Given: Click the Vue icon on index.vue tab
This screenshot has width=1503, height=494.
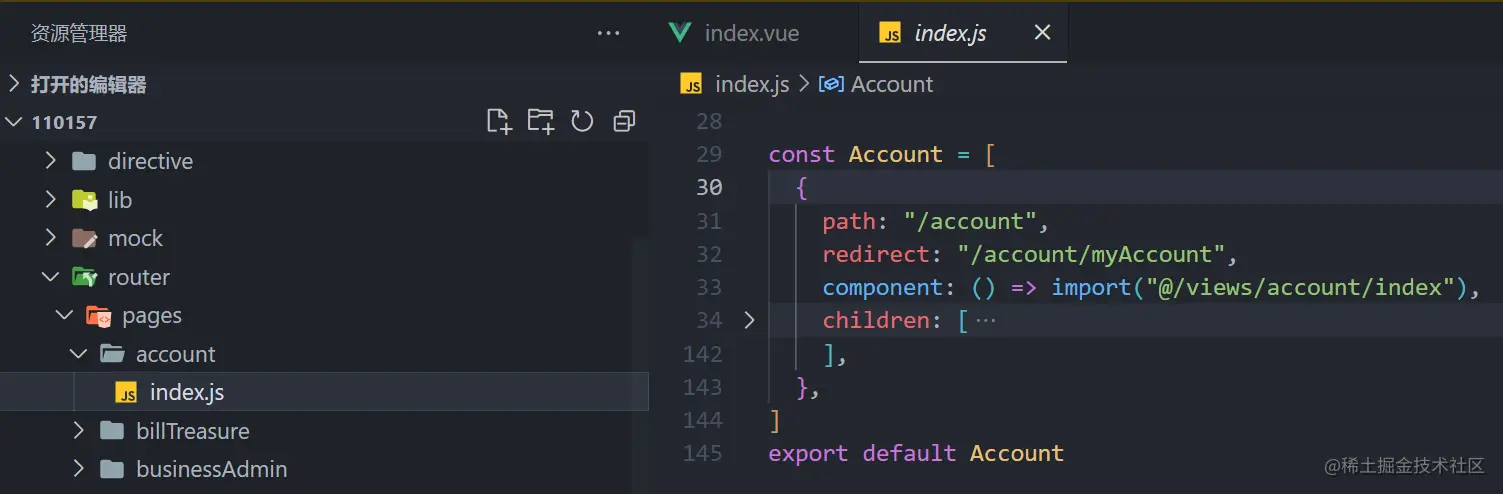Looking at the screenshot, I should [680, 33].
